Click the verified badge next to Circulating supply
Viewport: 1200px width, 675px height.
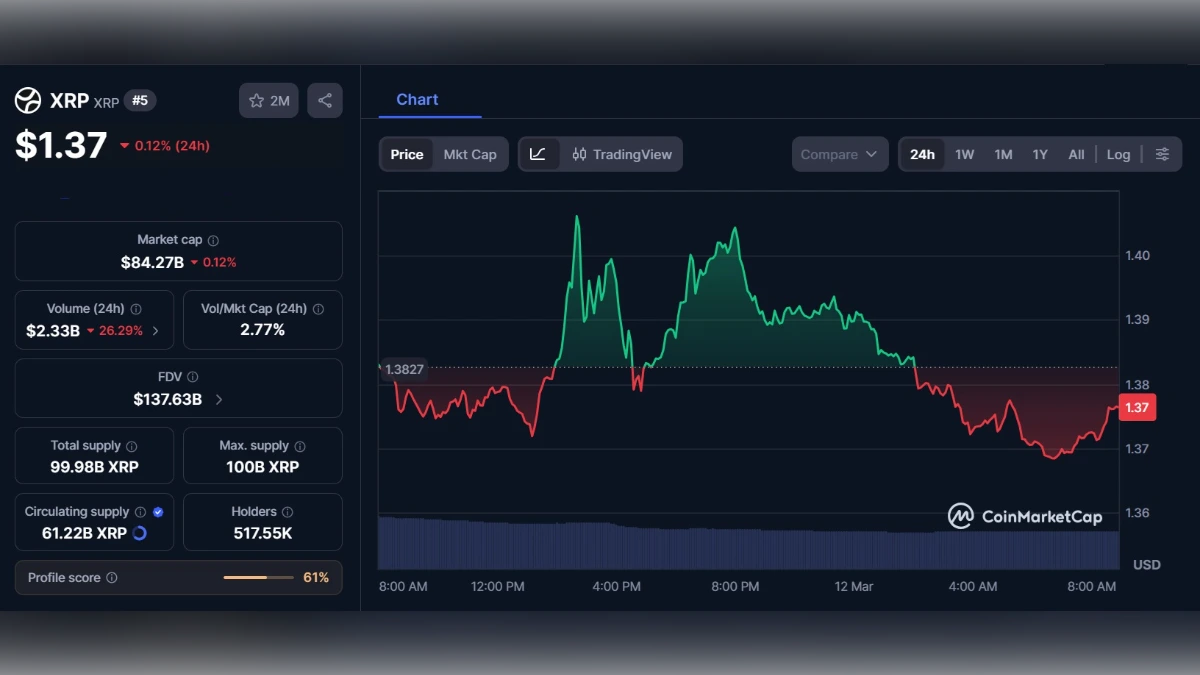156,511
